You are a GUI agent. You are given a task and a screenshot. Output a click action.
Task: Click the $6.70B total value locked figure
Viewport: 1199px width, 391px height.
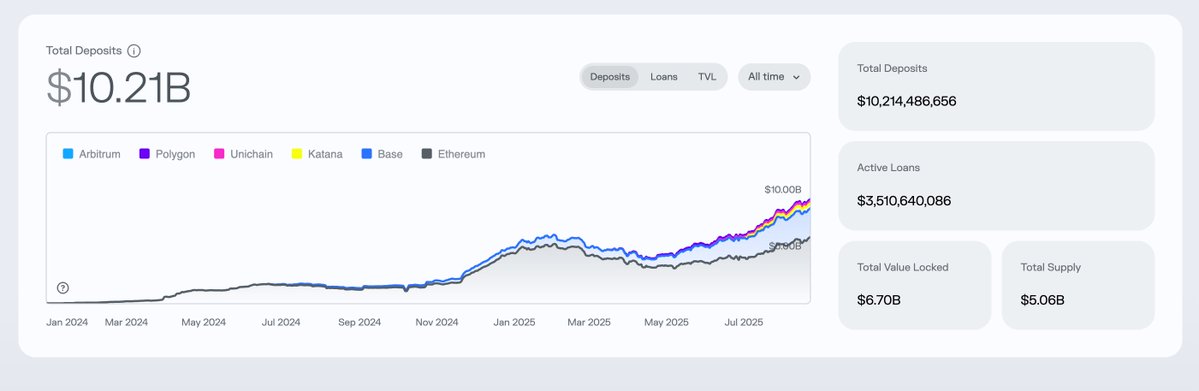[879, 300]
